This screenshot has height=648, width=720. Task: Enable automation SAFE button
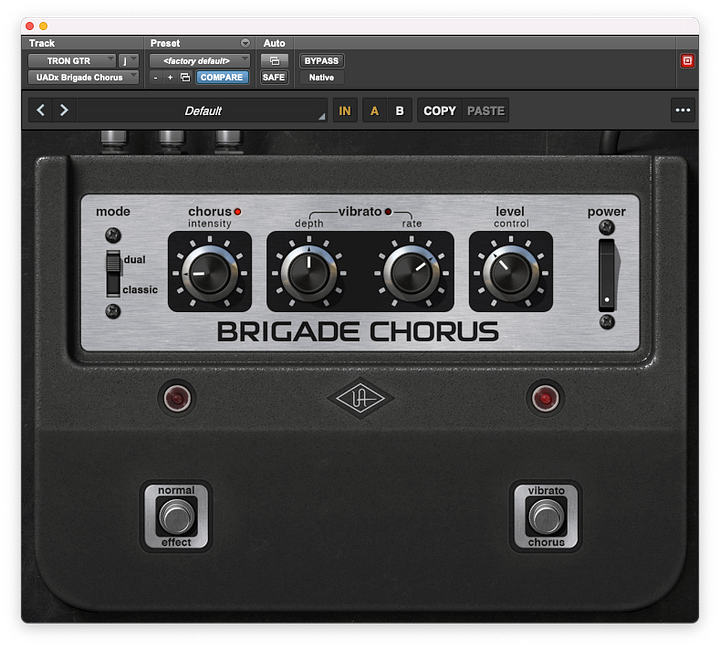274,77
